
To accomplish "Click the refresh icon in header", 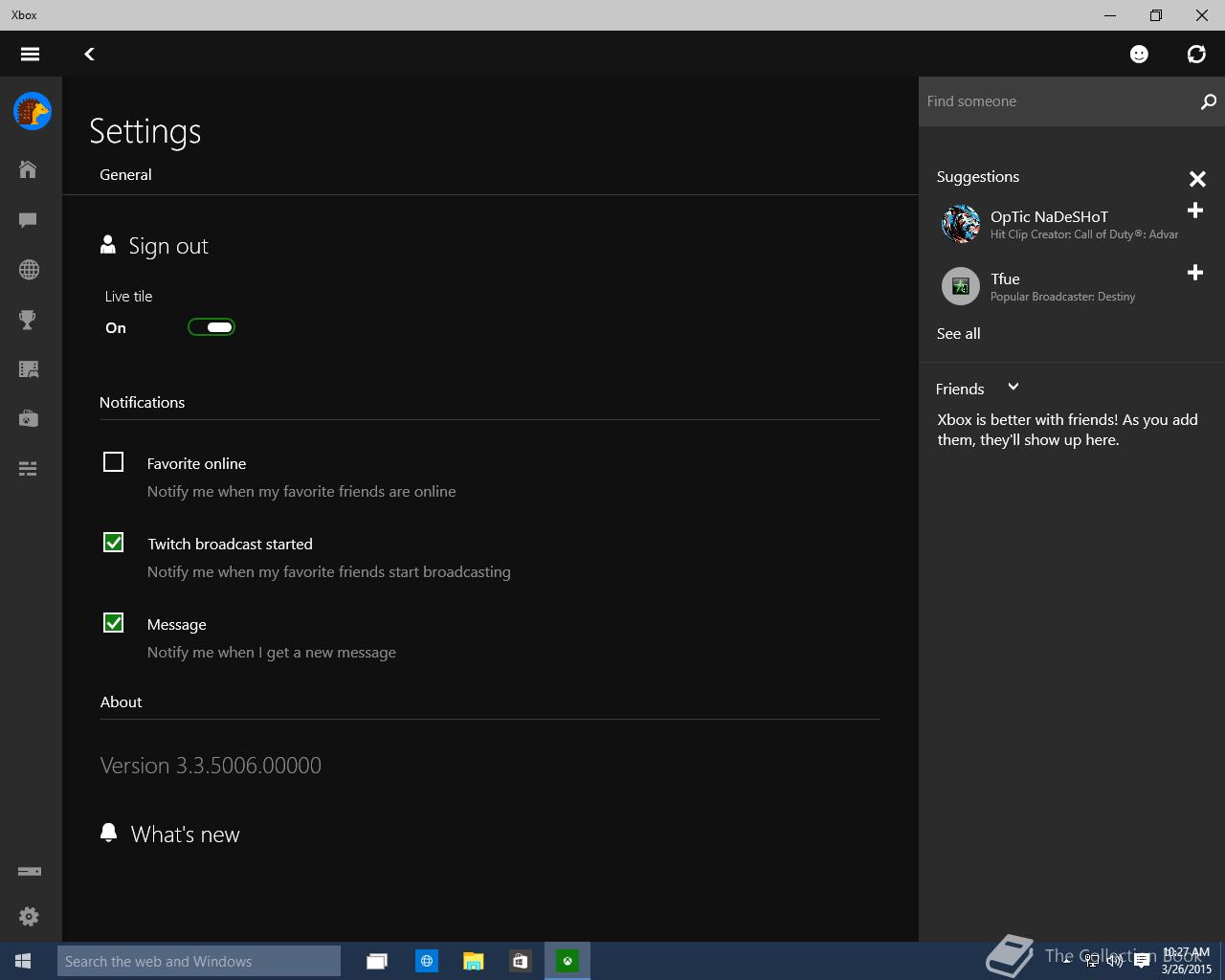I will pyautogui.click(x=1196, y=55).
